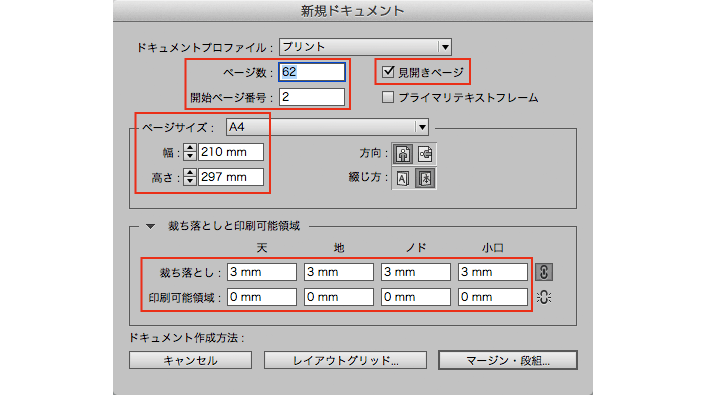Image resolution: width=710 pixels, height=395 pixels.
Task: Choose left-edge binding icon
Action: click(x=403, y=178)
